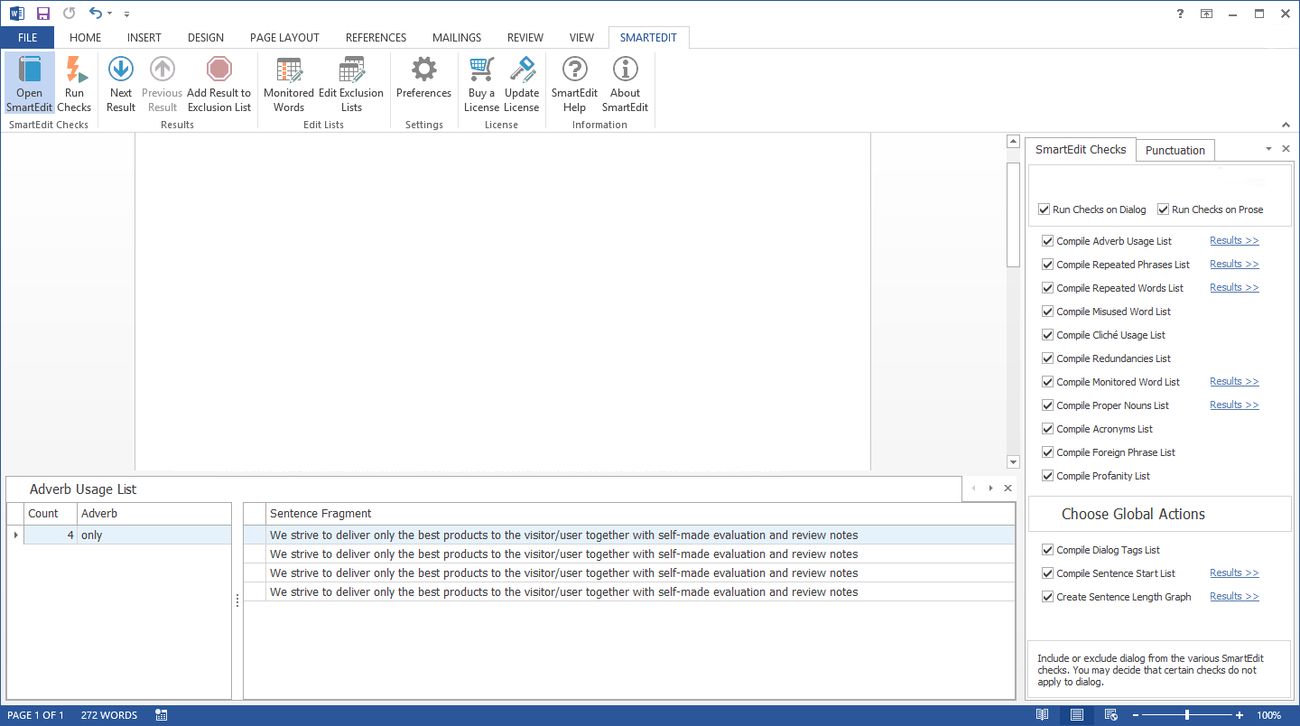The width and height of the screenshot is (1300, 726).
Task: Open Results for Sentence Start List
Action: tap(1234, 573)
